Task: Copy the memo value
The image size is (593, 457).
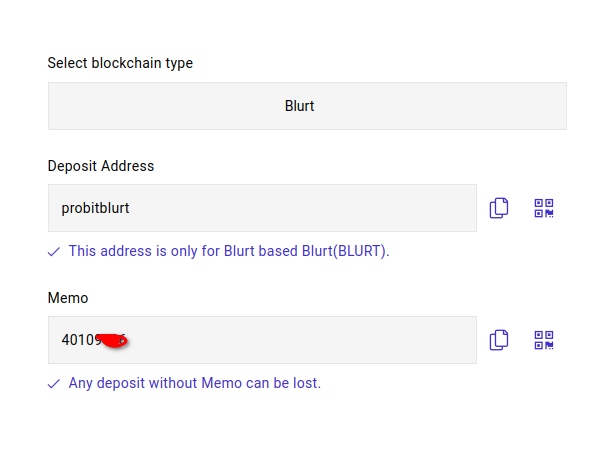Action: click(499, 340)
